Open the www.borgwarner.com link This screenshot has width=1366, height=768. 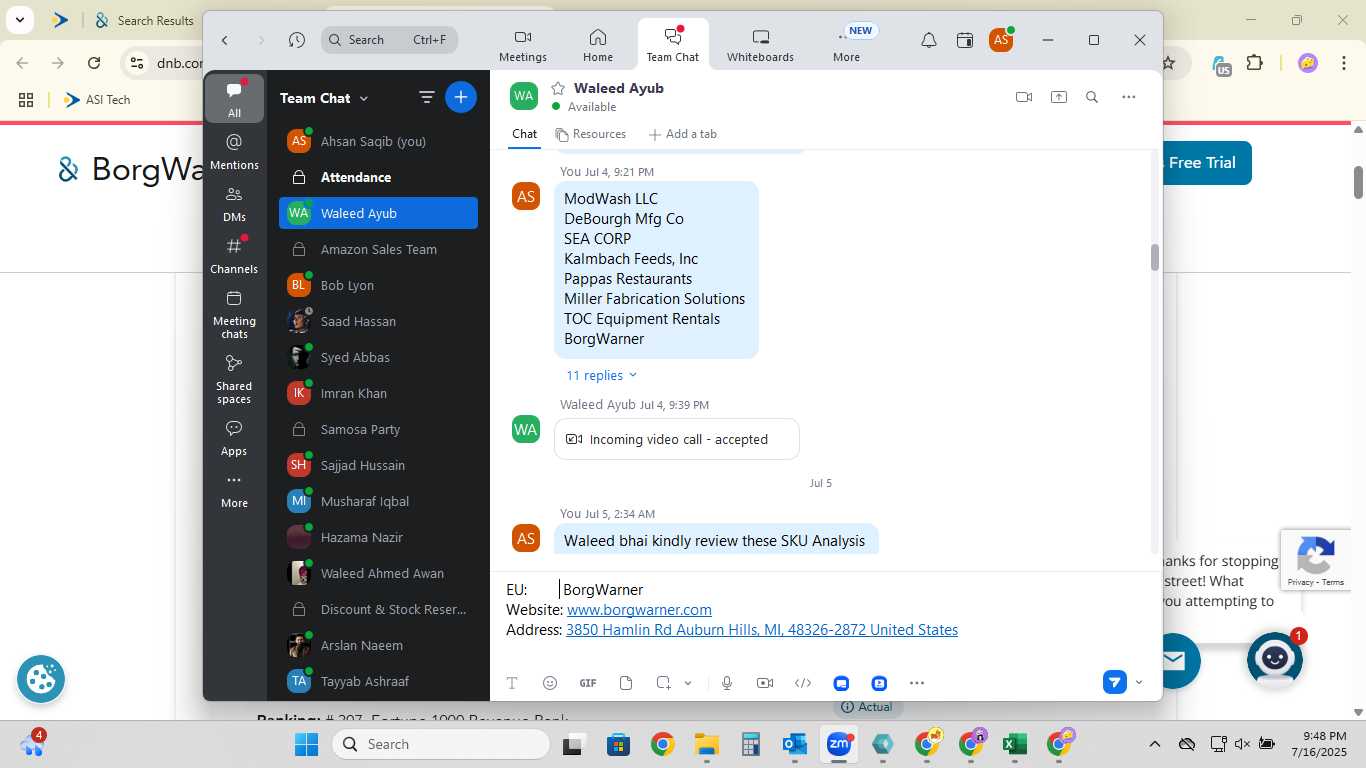point(639,610)
